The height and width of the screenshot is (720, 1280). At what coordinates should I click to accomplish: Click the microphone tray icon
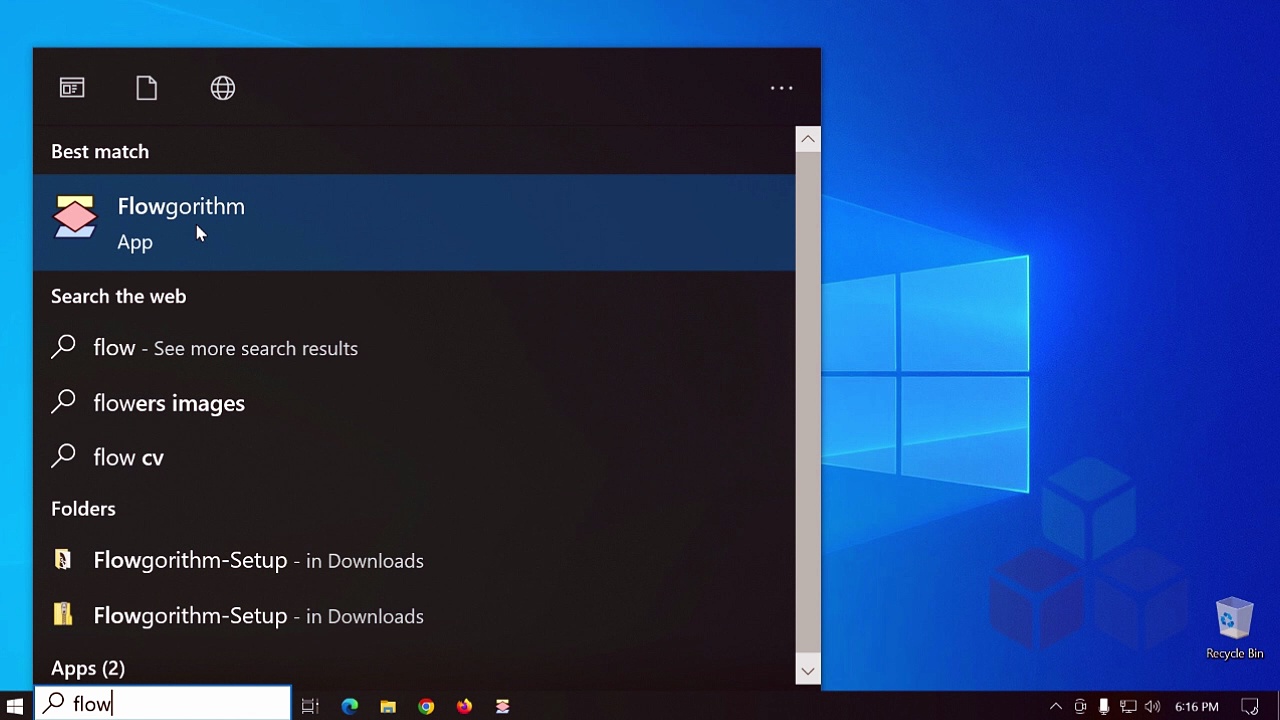point(1104,707)
